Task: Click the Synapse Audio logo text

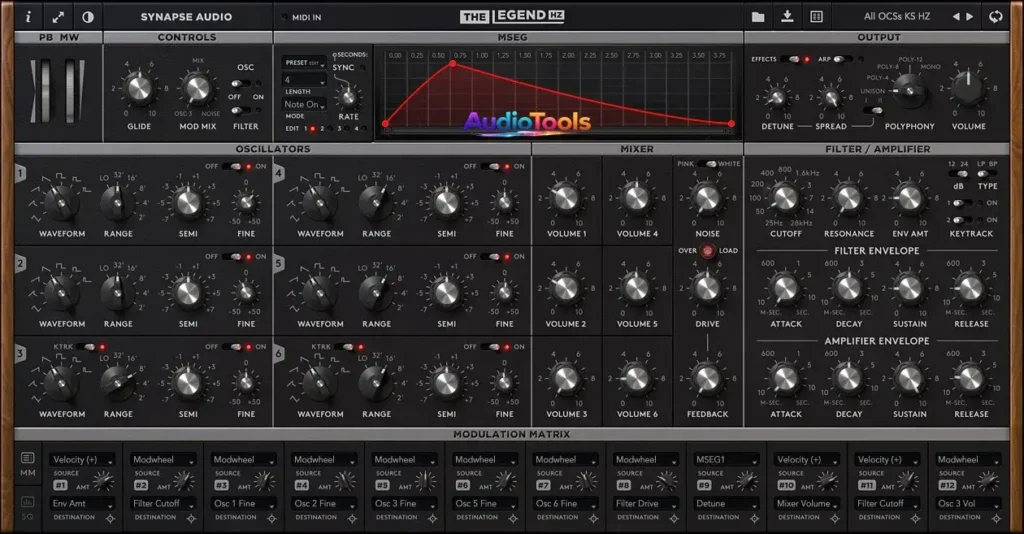Action: point(186,17)
